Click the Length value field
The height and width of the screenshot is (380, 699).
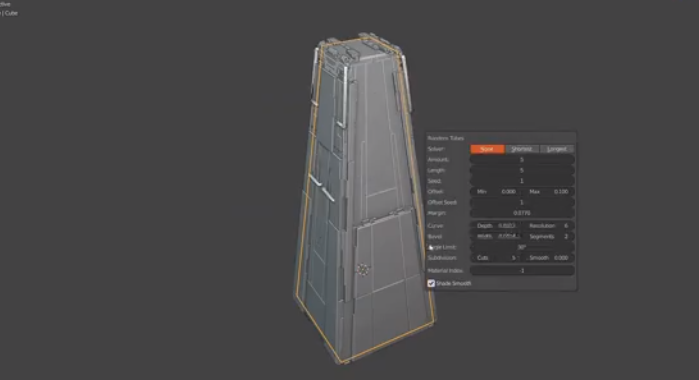pyautogui.click(x=522, y=170)
